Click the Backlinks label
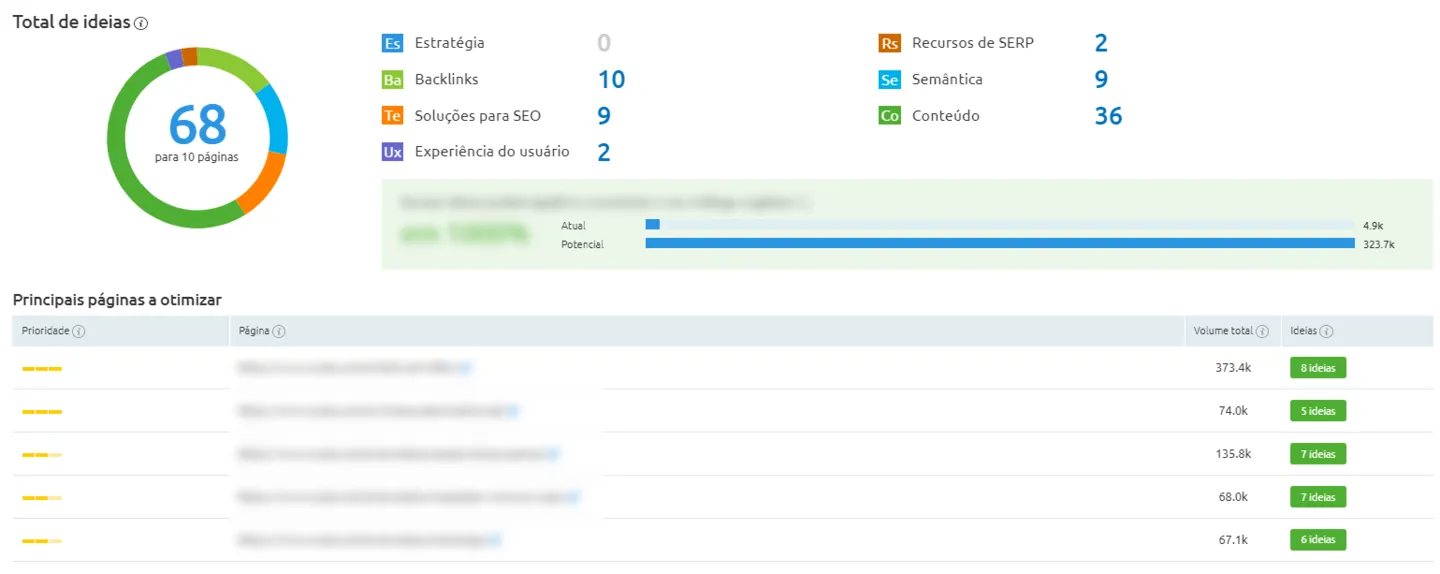Viewport: 1440px width, 574px height. 446,79
